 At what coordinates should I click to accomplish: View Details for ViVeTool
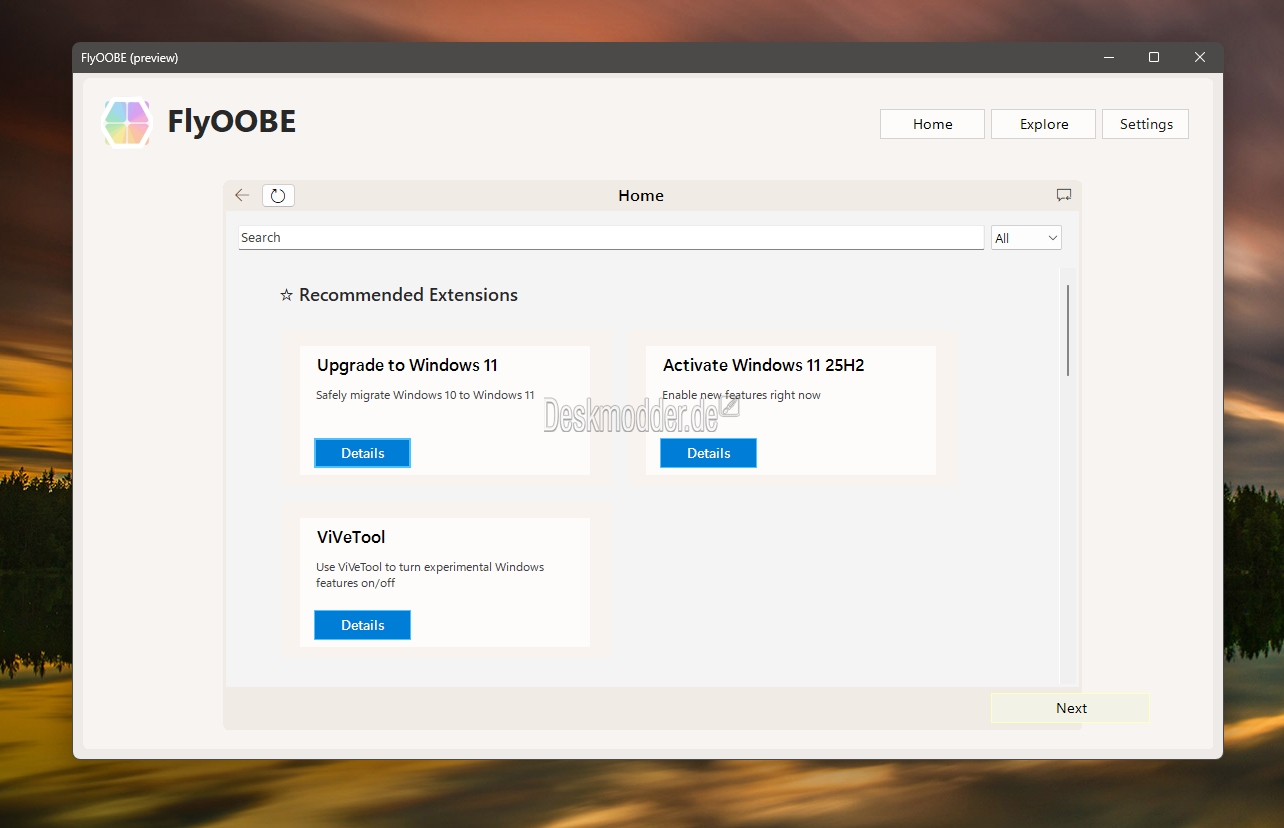362,625
